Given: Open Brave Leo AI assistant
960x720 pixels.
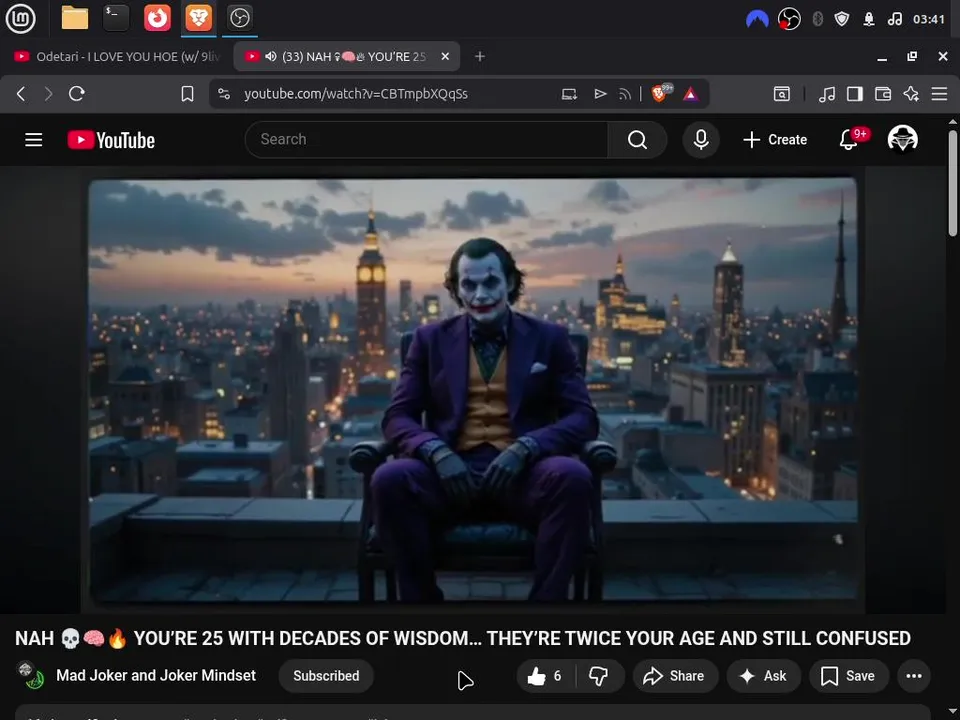Looking at the screenshot, I should coord(911,94).
